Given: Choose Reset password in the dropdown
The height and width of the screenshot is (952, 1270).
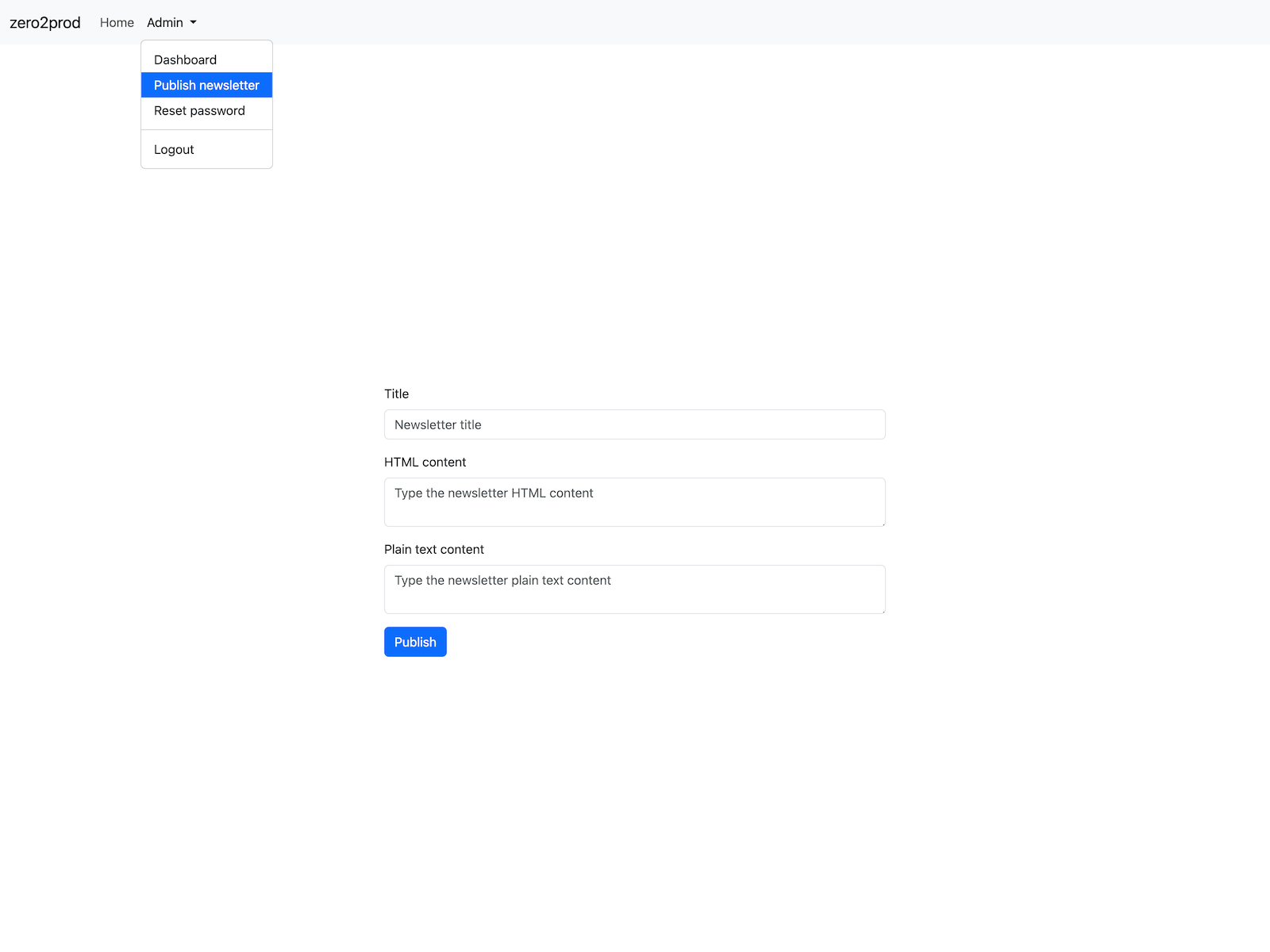Looking at the screenshot, I should pyautogui.click(x=199, y=110).
